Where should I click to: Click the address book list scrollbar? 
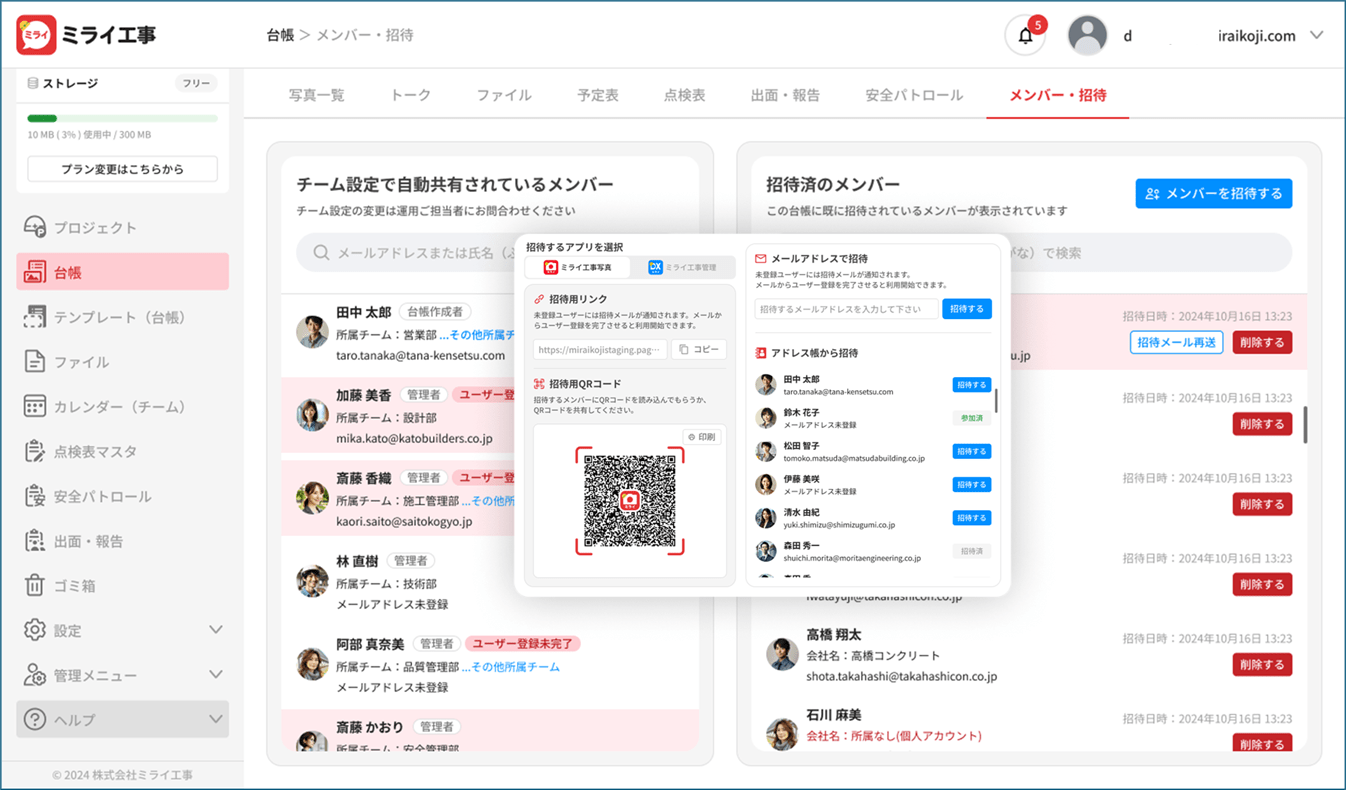click(996, 401)
